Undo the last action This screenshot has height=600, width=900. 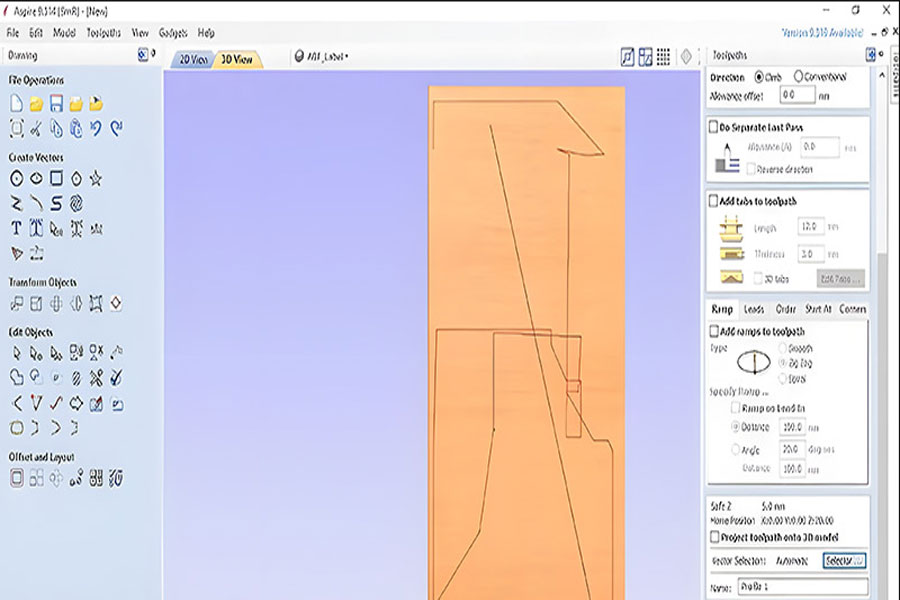[96, 128]
